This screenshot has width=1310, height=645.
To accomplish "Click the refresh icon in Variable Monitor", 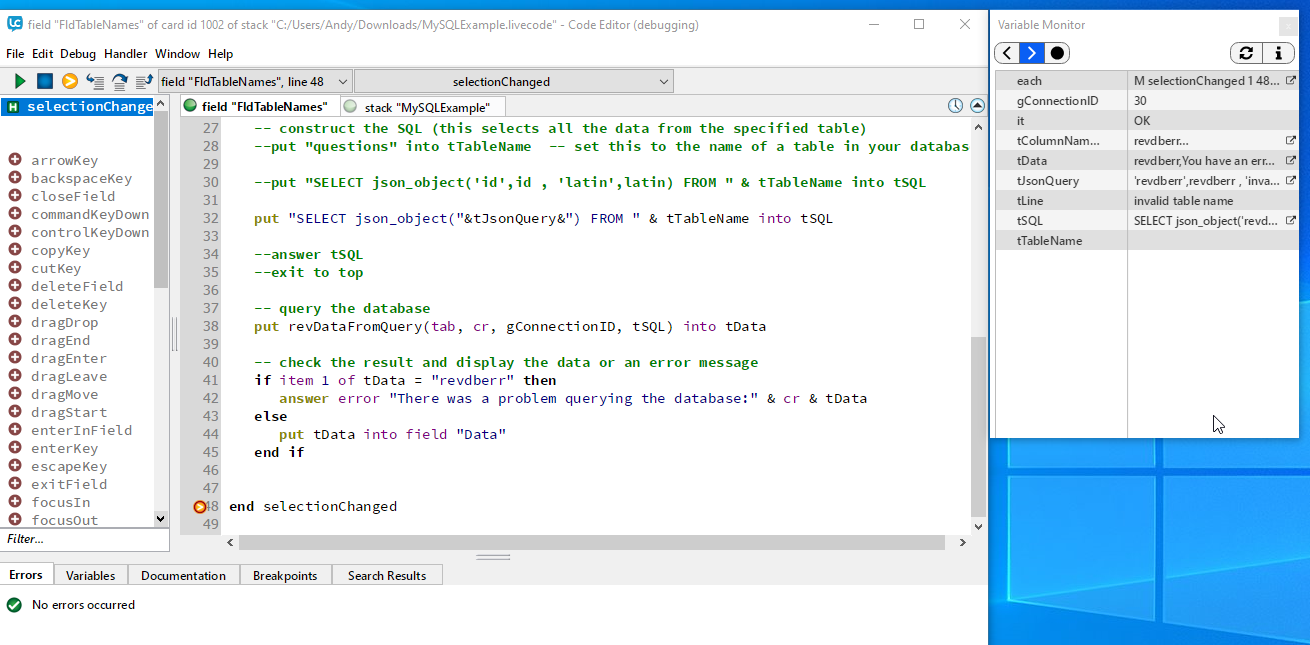I will click(x=1246, y=53).
